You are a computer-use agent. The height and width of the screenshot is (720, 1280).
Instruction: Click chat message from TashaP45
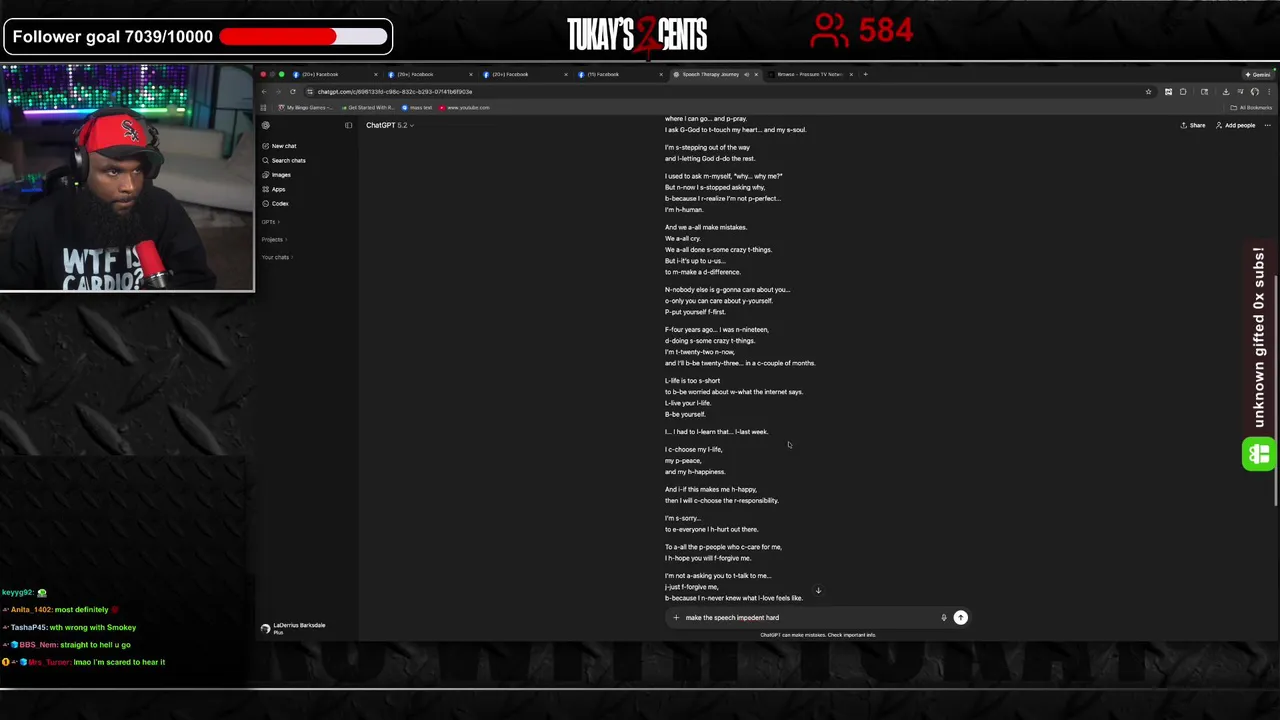tap(69, 627)
